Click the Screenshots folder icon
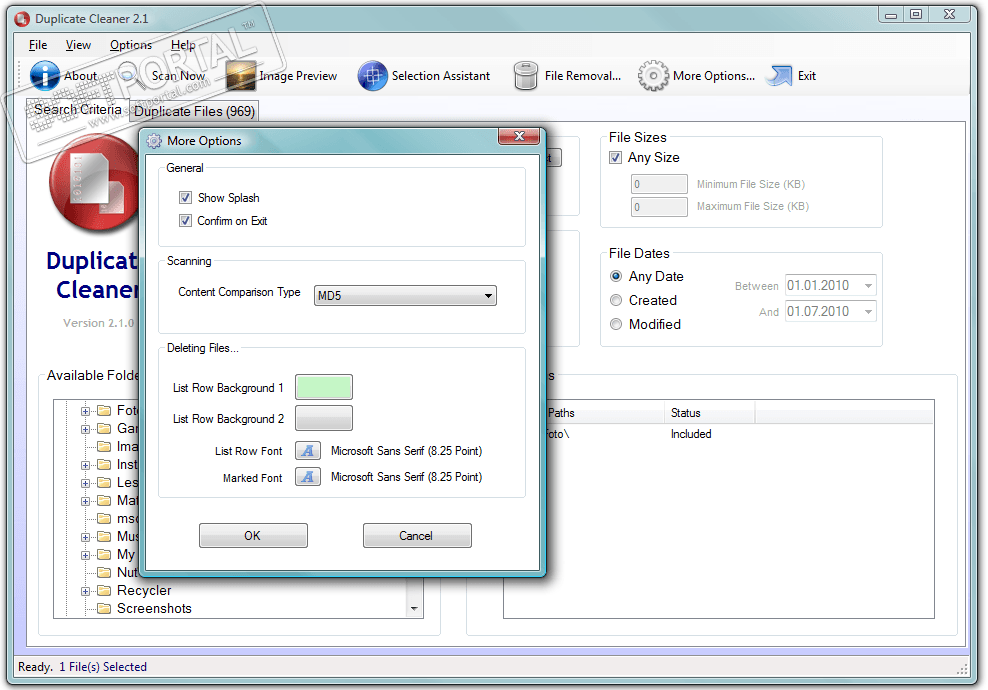This screenshot has width=988, height=690. [104, 608]
